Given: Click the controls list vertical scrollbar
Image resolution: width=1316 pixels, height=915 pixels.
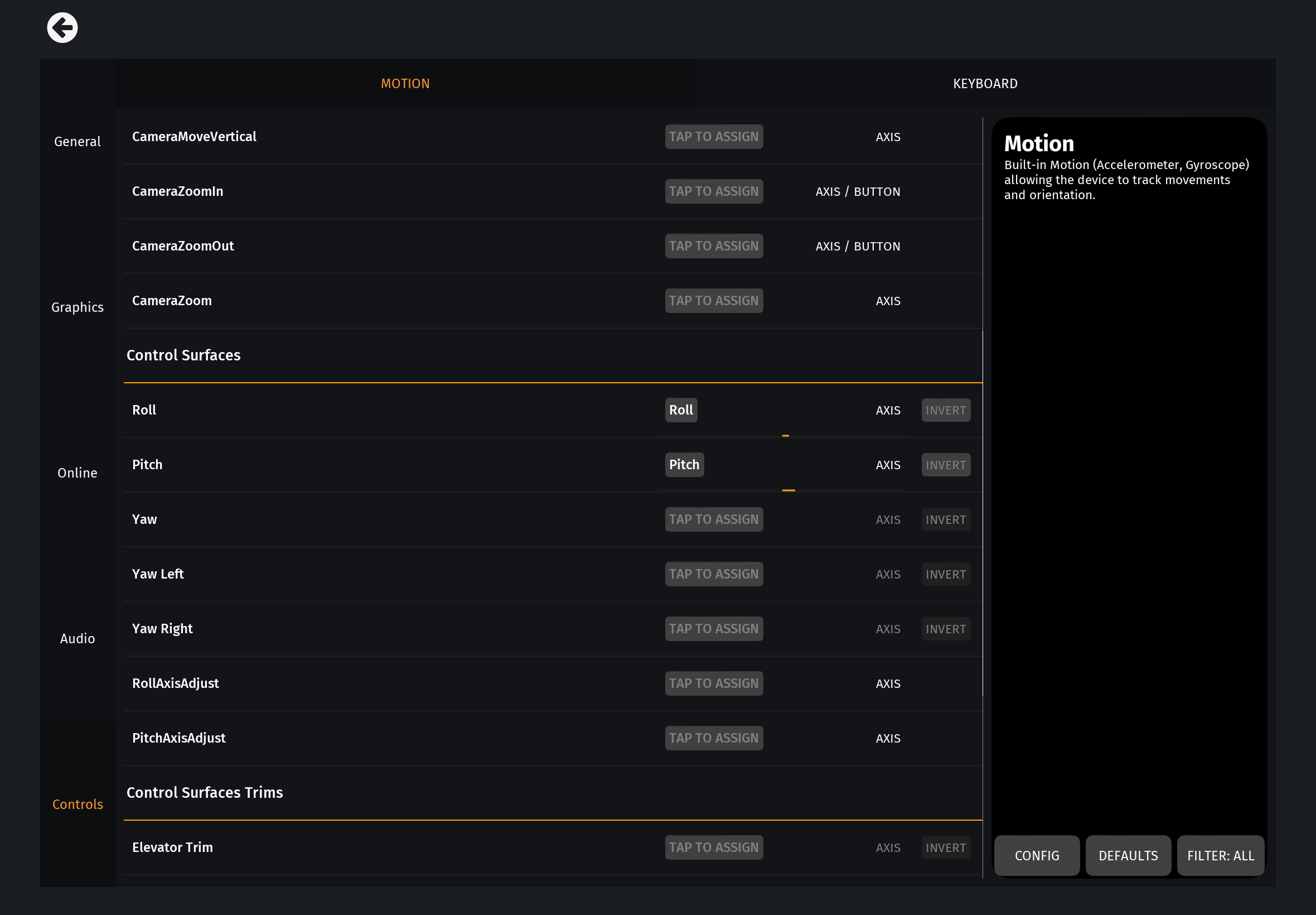Looking at the screenshot, I should [x=983, y=513].
